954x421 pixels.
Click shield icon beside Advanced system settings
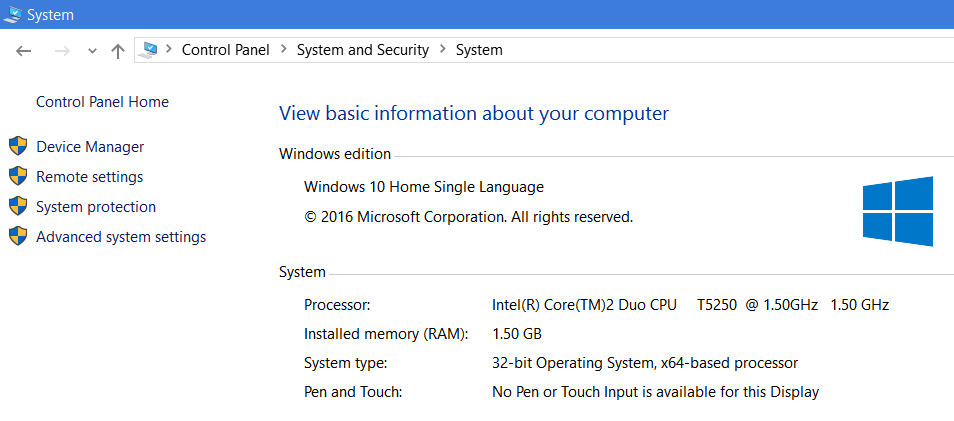pos(18,236)
